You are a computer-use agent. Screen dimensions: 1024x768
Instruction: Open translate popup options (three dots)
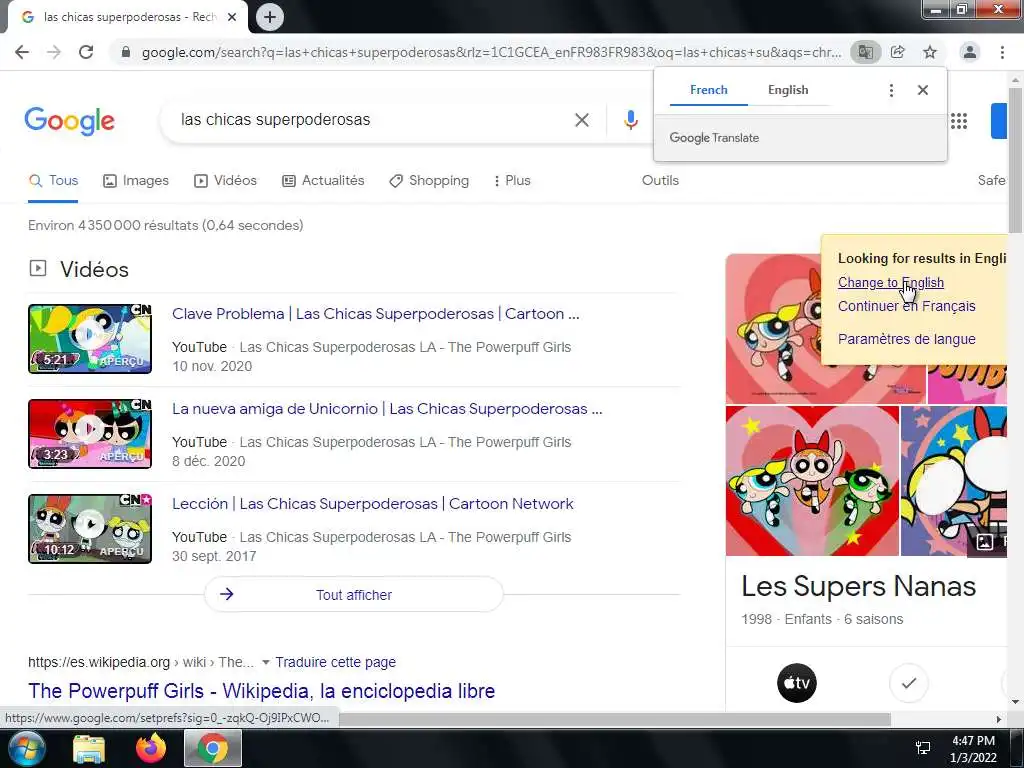(x=891, y=90)
